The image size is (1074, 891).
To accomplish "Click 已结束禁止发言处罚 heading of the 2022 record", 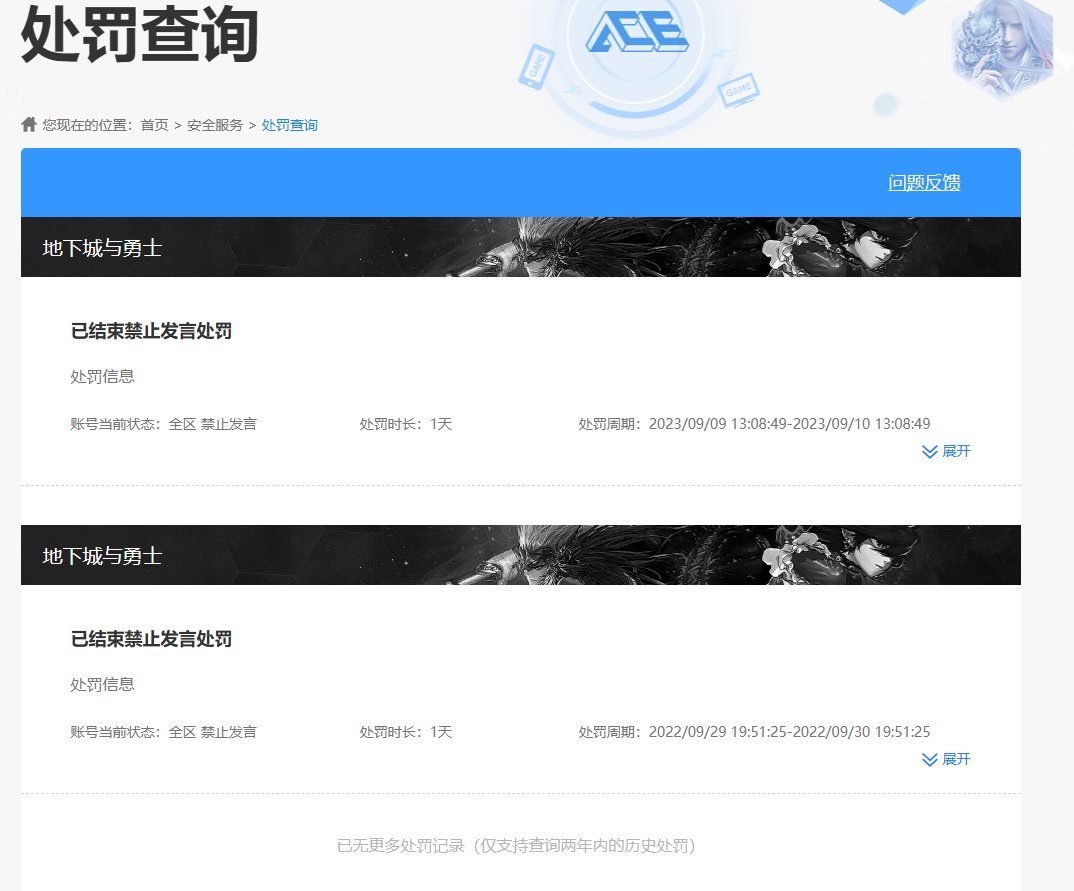I will click(151, 639).
